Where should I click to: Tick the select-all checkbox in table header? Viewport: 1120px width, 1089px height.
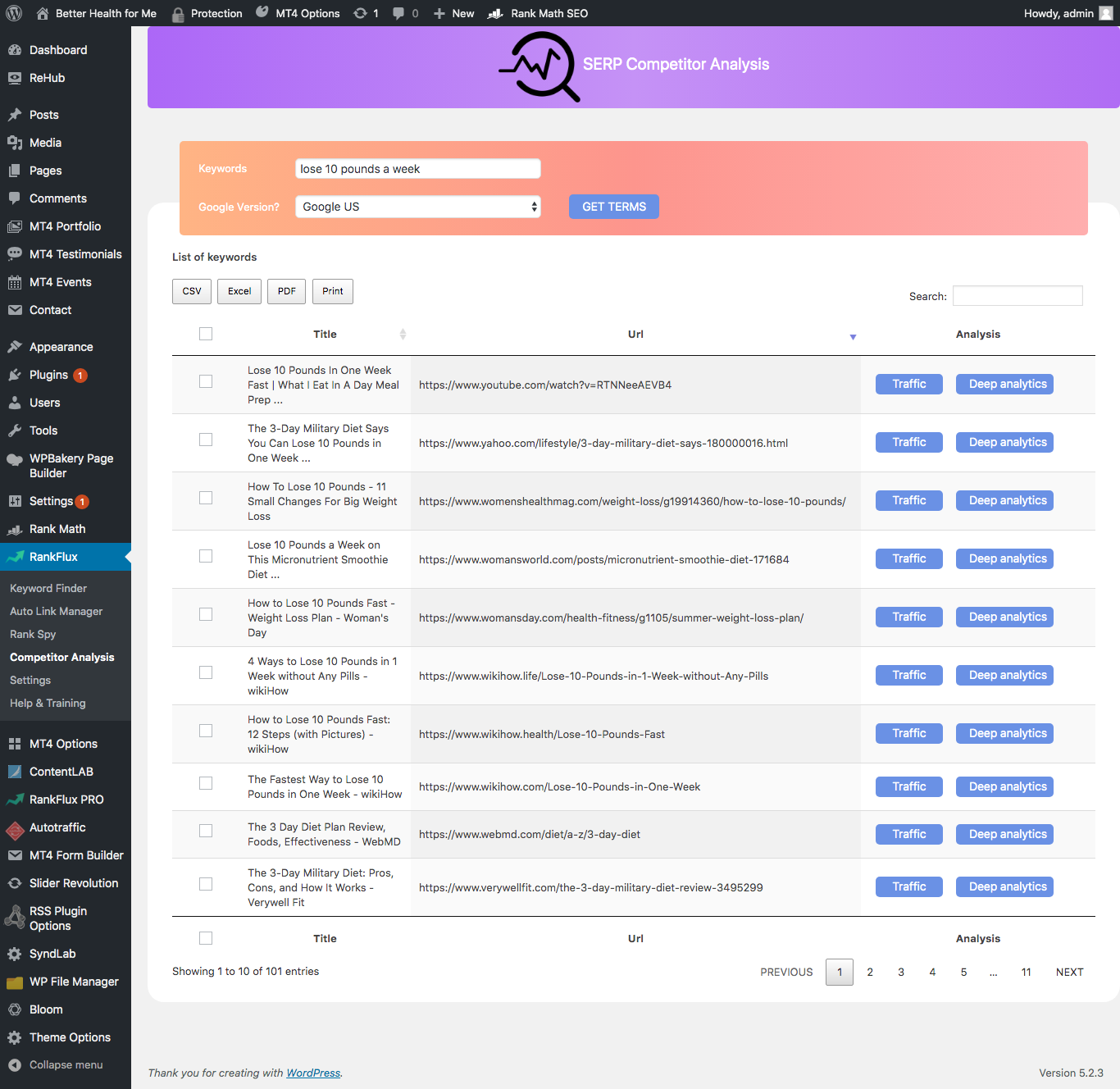[x=206, y=334]
